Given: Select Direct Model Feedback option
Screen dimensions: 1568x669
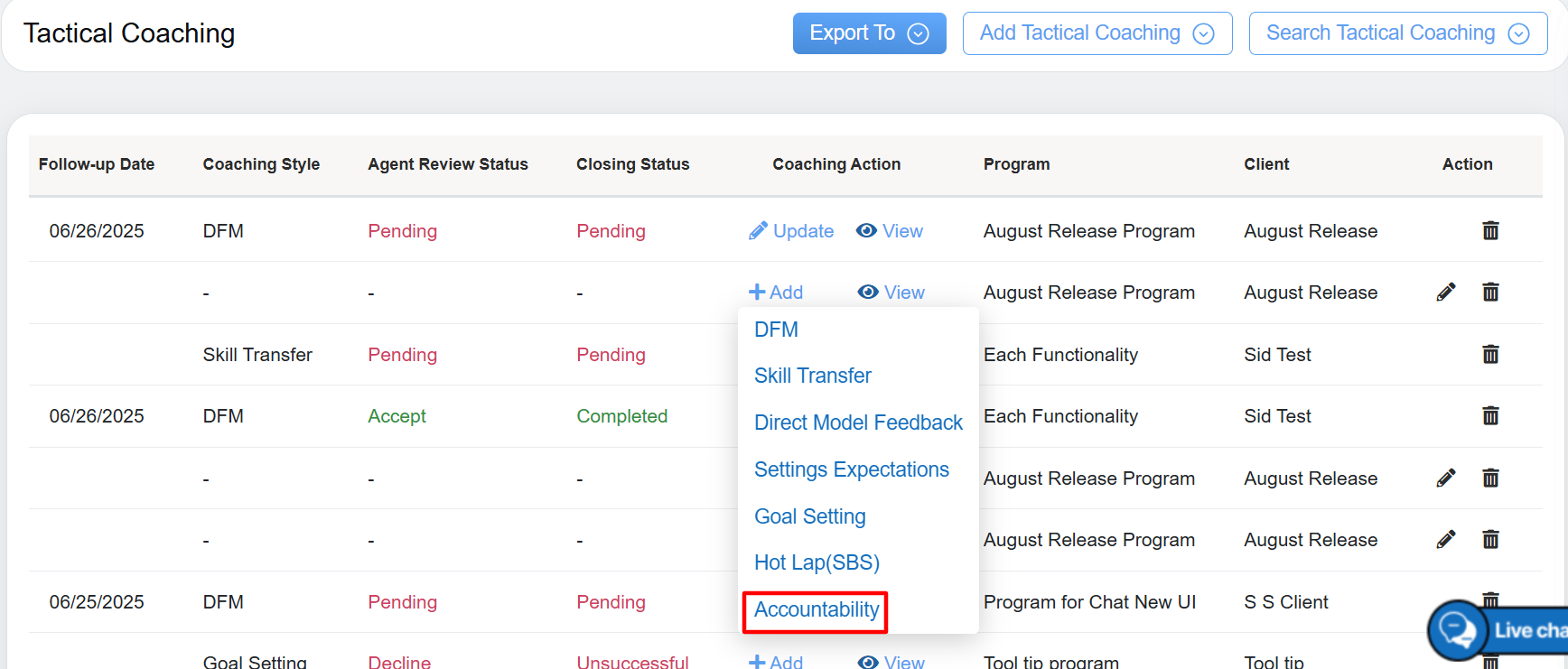Looking at the screenshot, I should tap(858, 423).
